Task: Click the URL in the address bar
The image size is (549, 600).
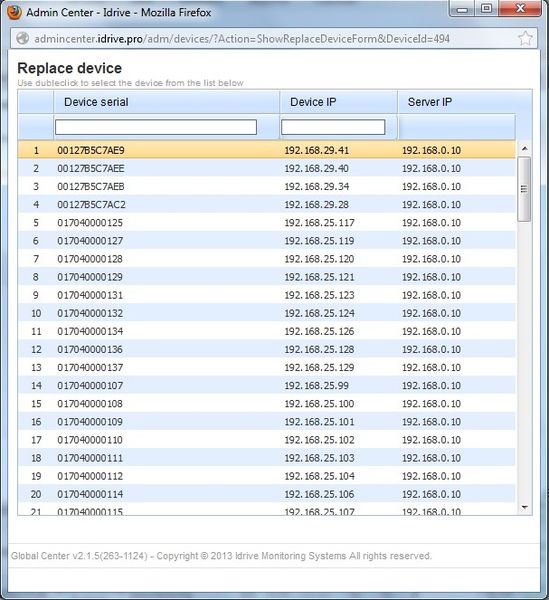Action: 242,39
